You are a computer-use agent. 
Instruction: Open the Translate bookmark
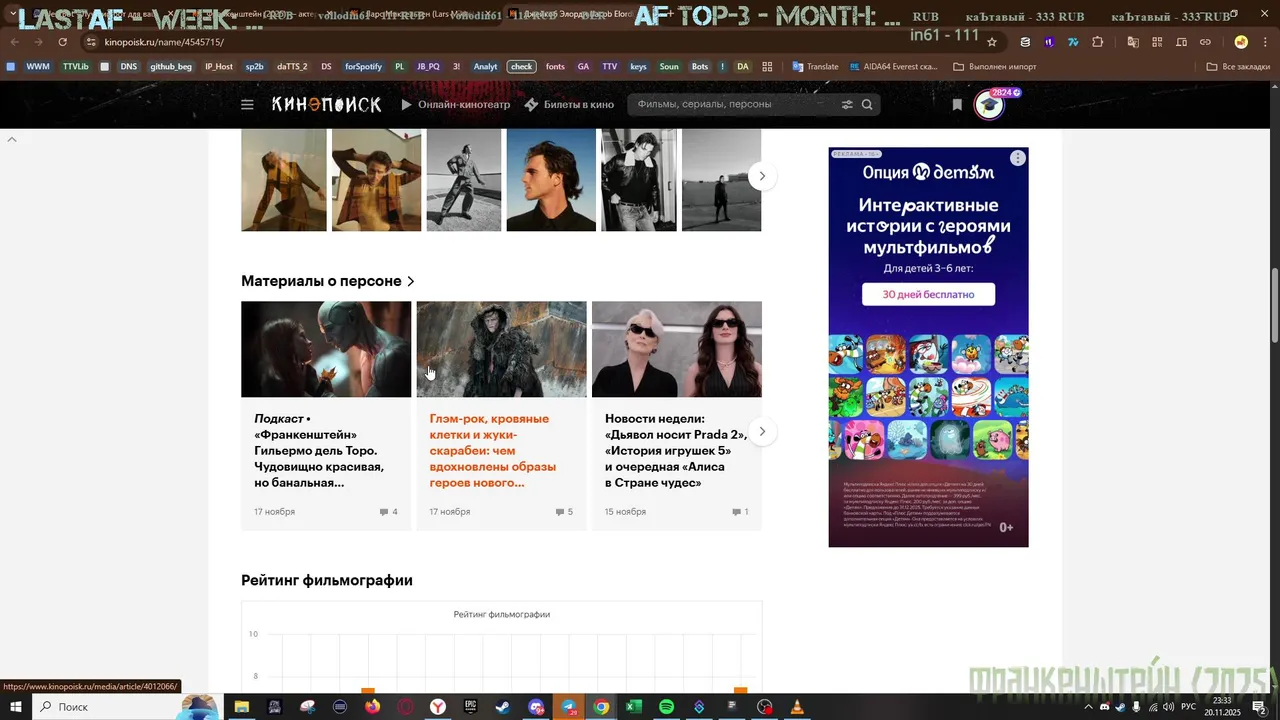tap(815, 67)
